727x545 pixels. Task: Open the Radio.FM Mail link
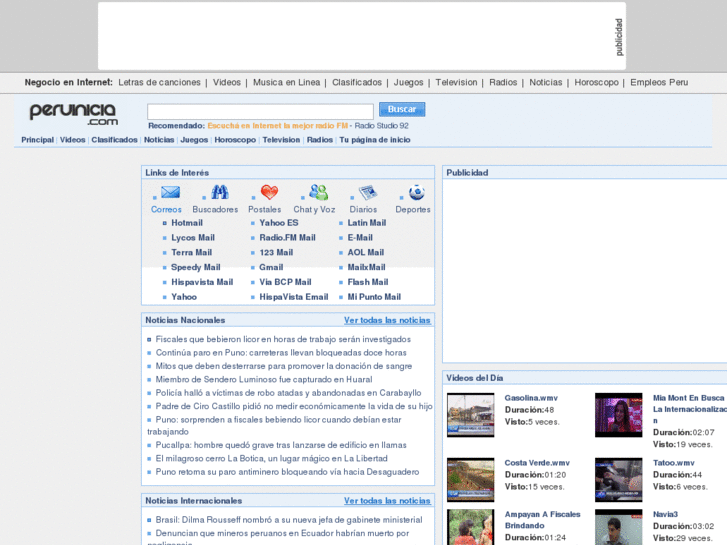(x=287, y=237)
